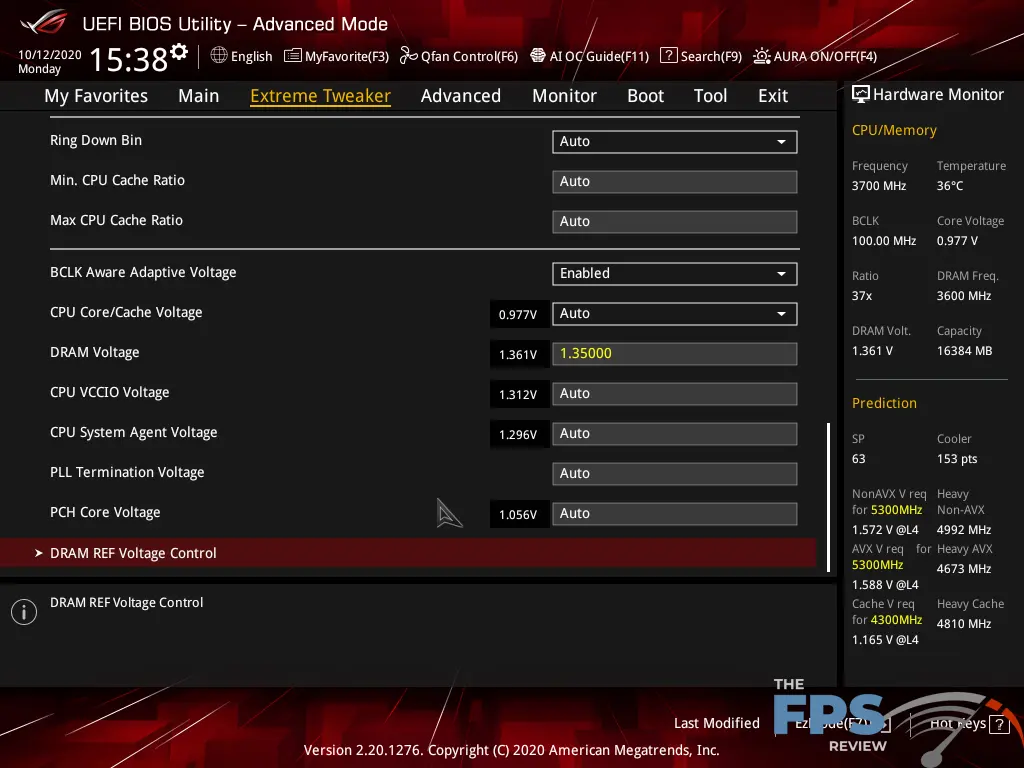The image size is (1024, 768).
Task: Click the 1.296V System Agent reading
Action: [x=518, y=434]
